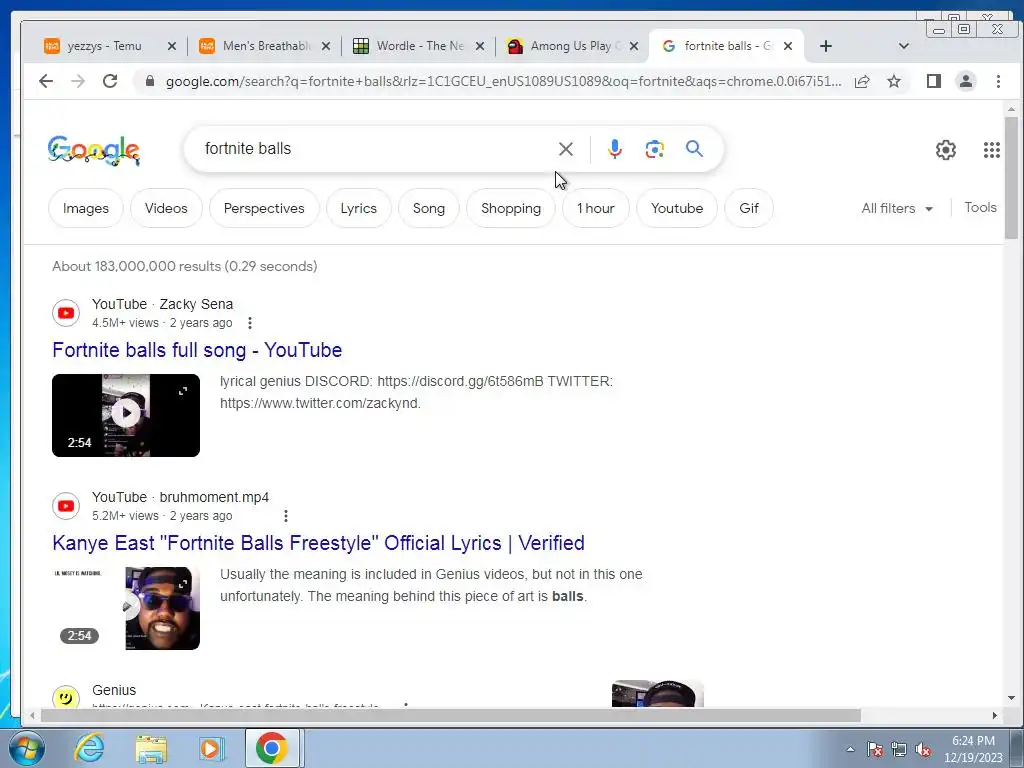Image resolution: width=1024 pixels, height=768 pixels.
Task: Expand All filters dropdown
Action: 897,208
